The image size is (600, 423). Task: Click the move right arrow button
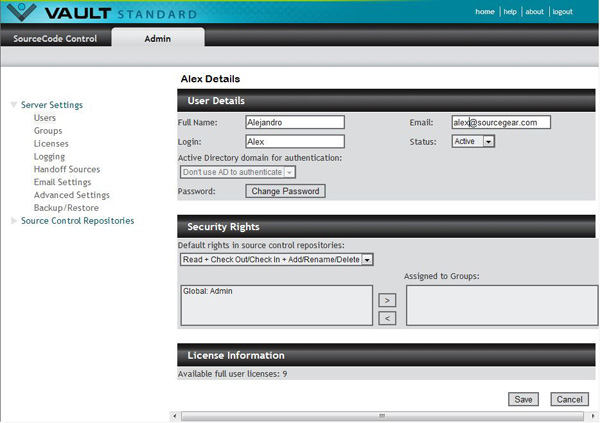point(389,299)
